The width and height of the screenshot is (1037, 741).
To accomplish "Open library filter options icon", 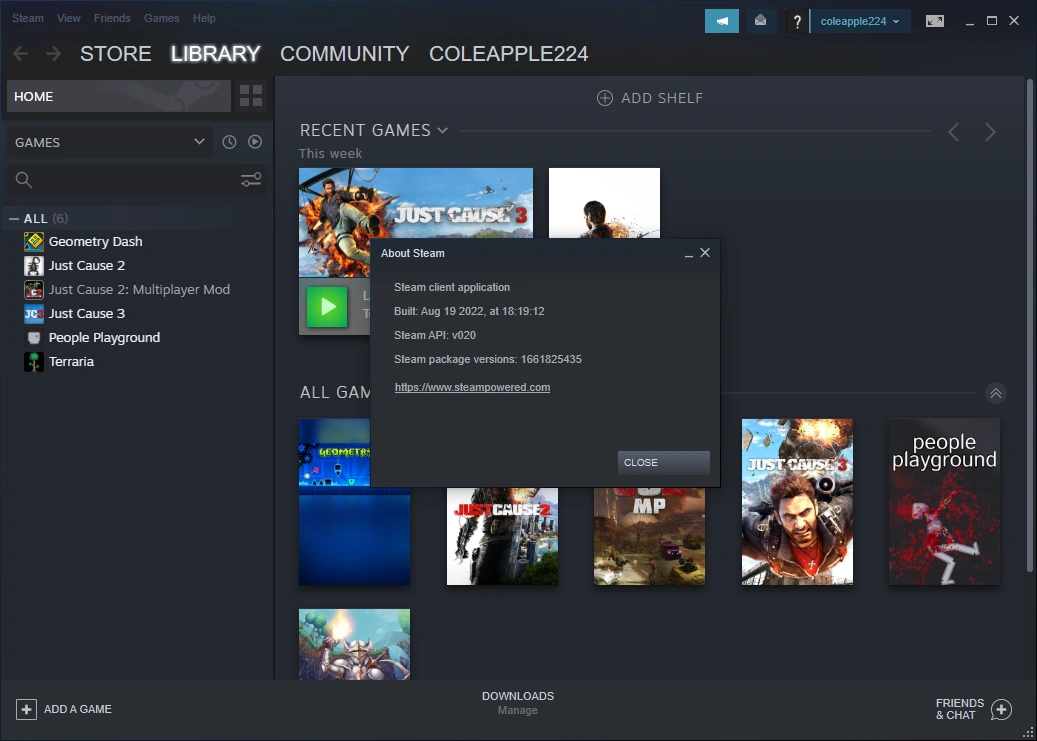I will pos(250,179).
